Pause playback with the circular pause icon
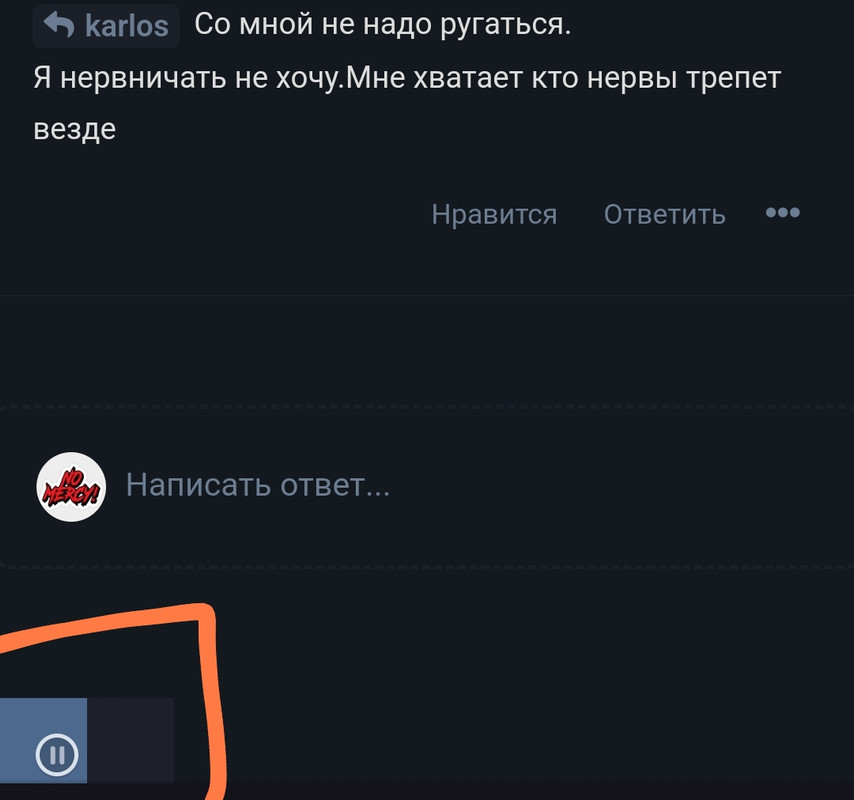Screen dimensions: 854x800 (x=57, y=755)
